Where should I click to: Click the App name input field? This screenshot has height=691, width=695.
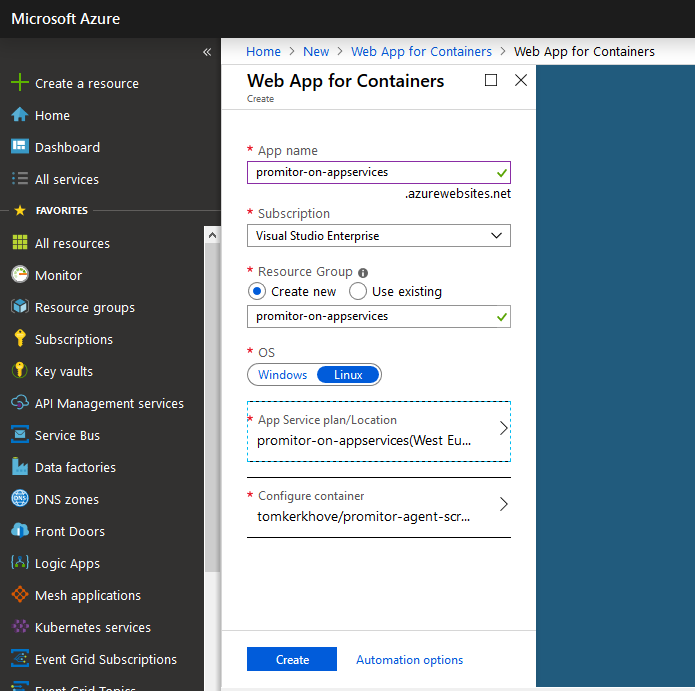click(x=379, y=172)
